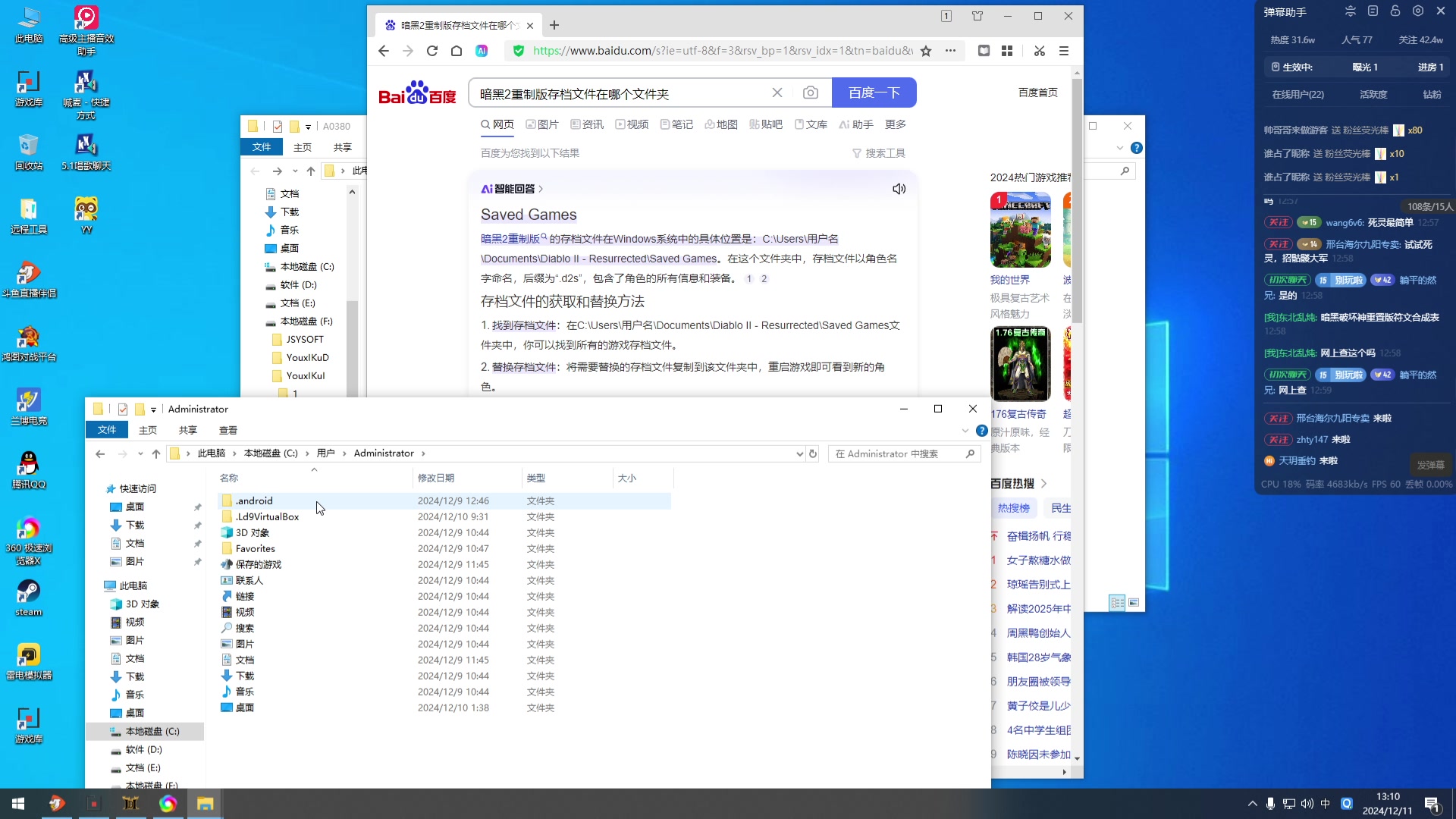
Task: Go back in the Administrator Explorer window
Action: click(100, 453)
